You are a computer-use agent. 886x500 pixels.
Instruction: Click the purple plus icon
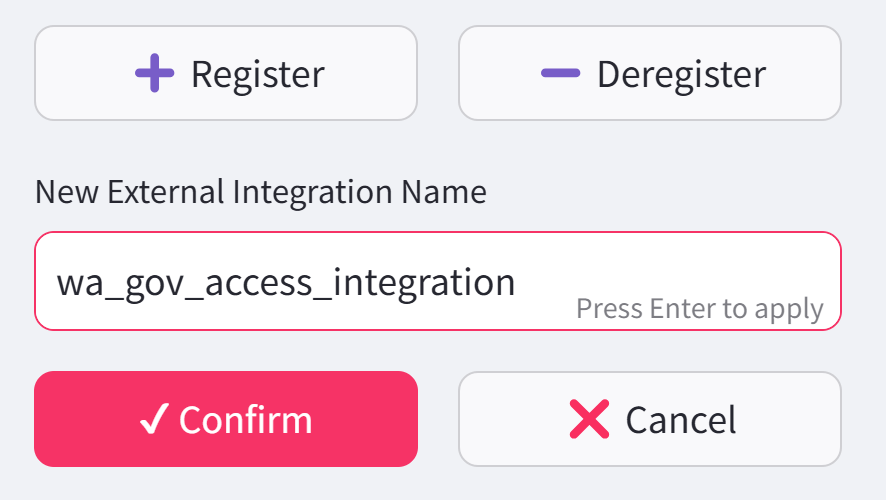pos(154,74)
